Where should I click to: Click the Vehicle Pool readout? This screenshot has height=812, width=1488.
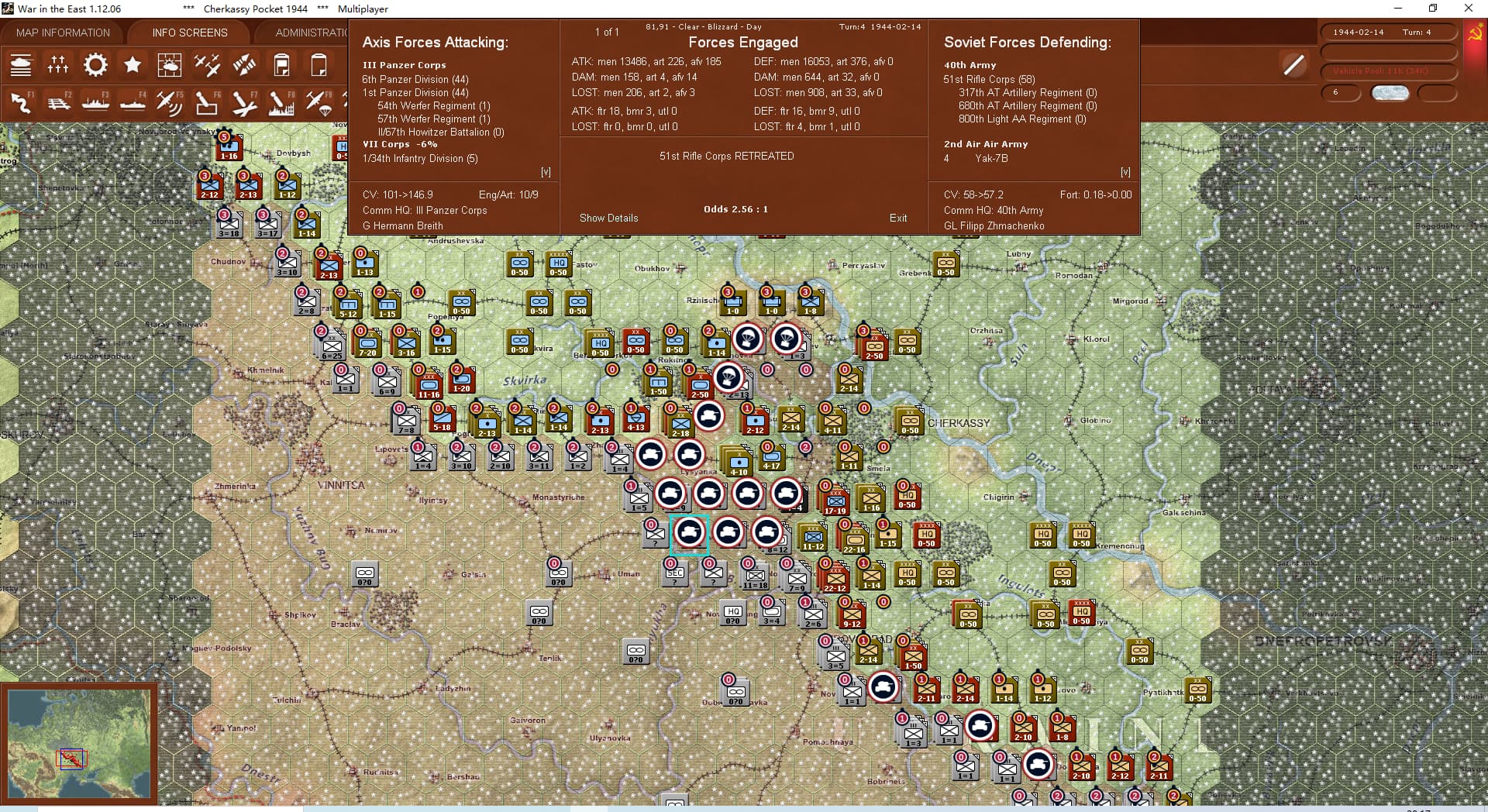[1389, 71]
